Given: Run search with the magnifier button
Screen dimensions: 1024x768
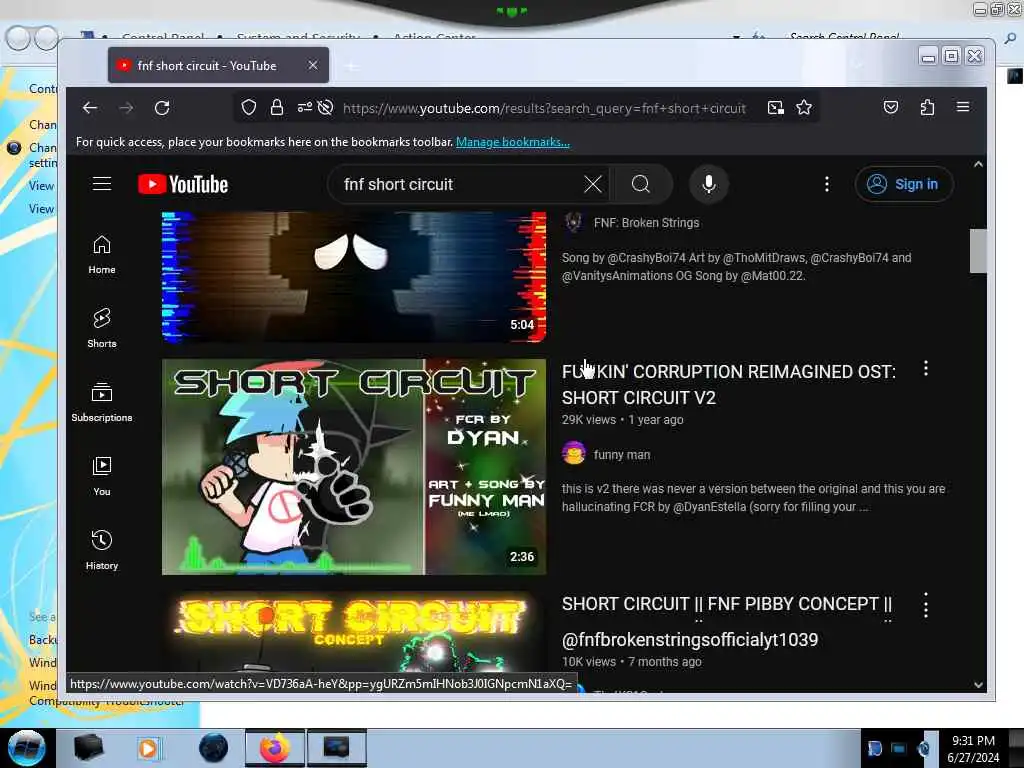Looking at the screenshot, I should click(641, 184).
